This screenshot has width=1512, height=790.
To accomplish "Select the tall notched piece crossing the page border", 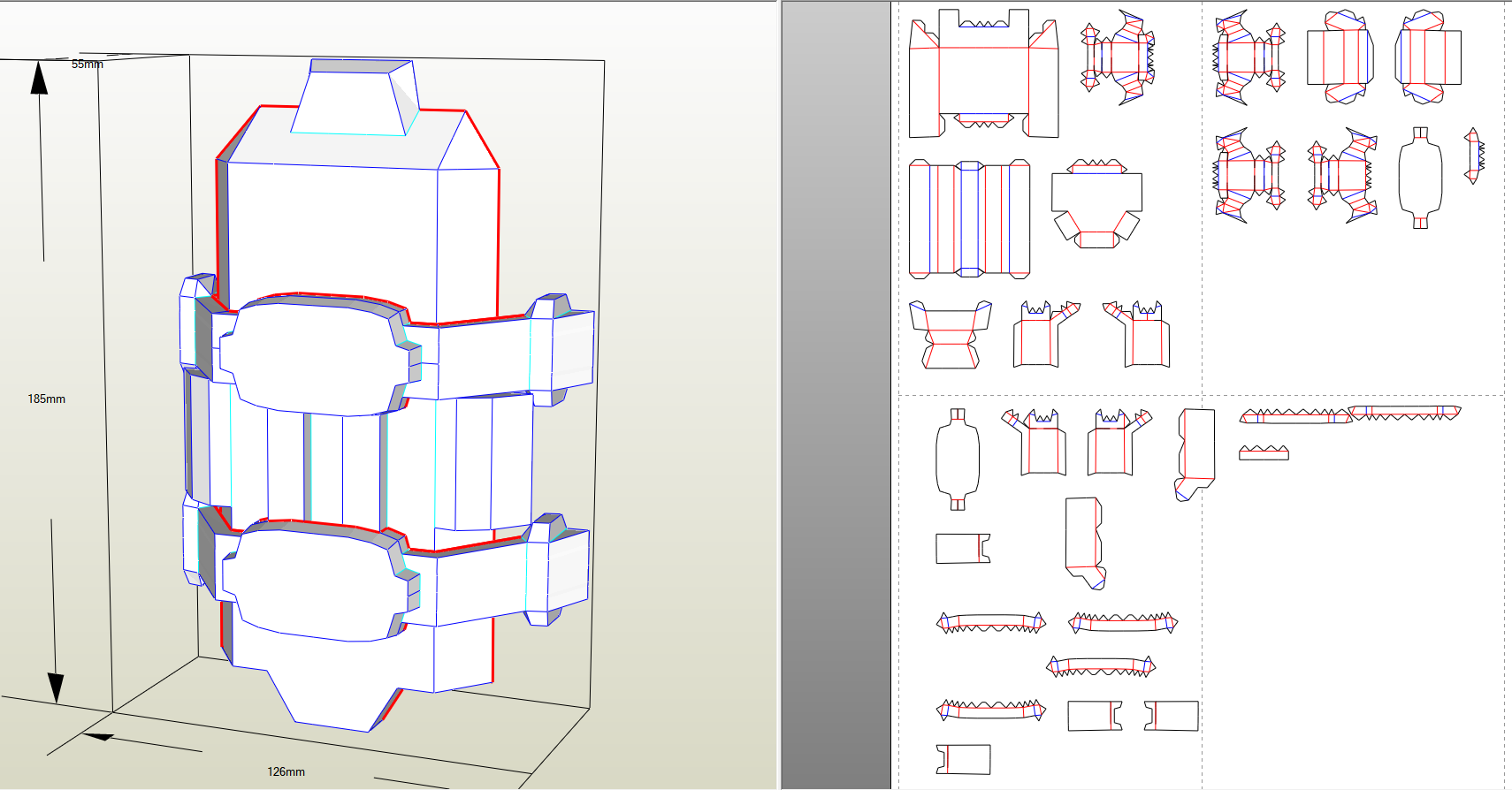I will point(1195,454).
